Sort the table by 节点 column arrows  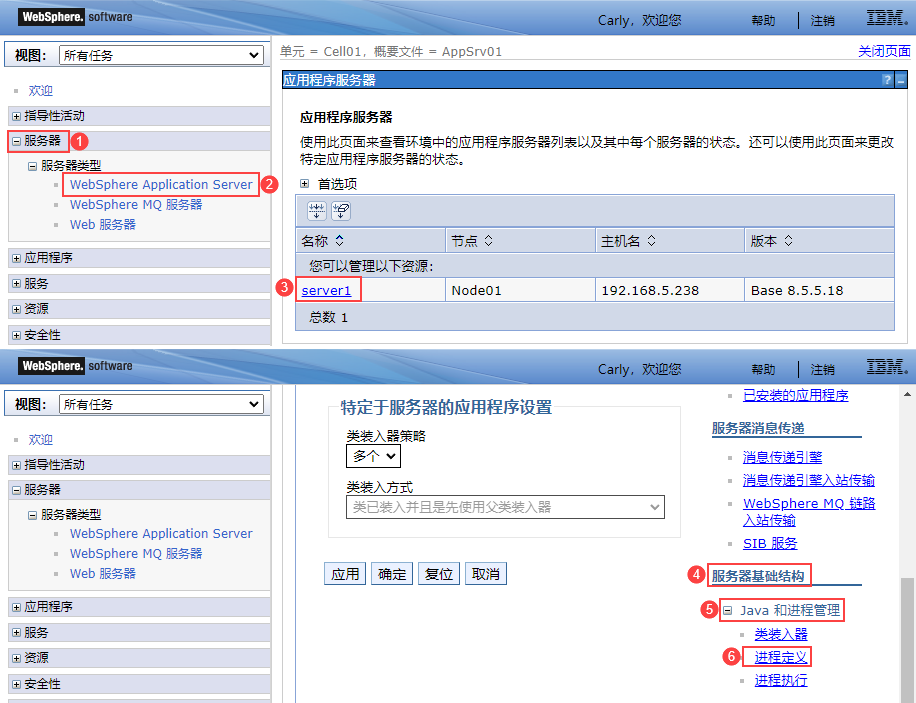pyautogui.click(x=489, y=241)
